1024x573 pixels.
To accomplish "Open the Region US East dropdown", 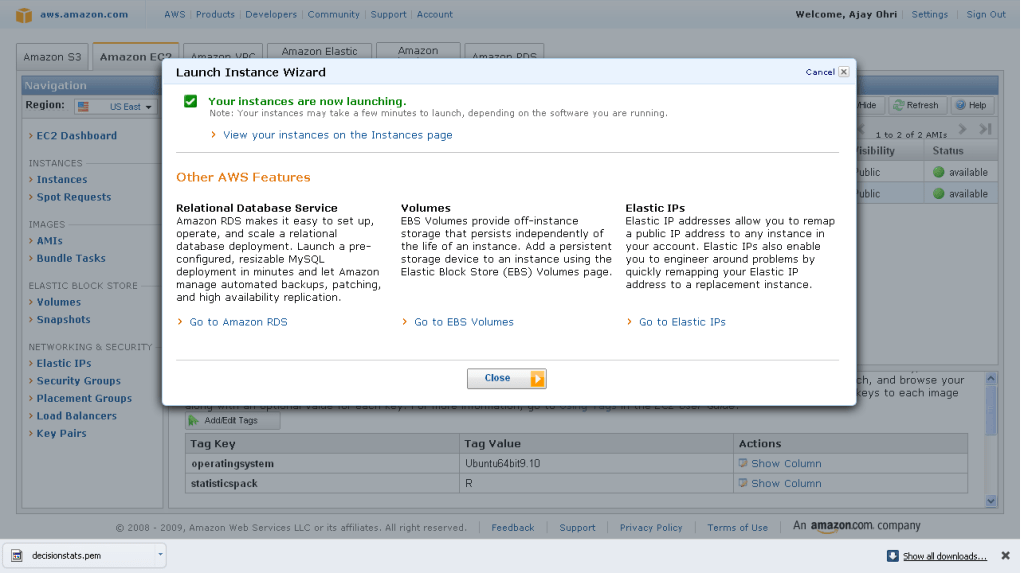I will (117, 106).
